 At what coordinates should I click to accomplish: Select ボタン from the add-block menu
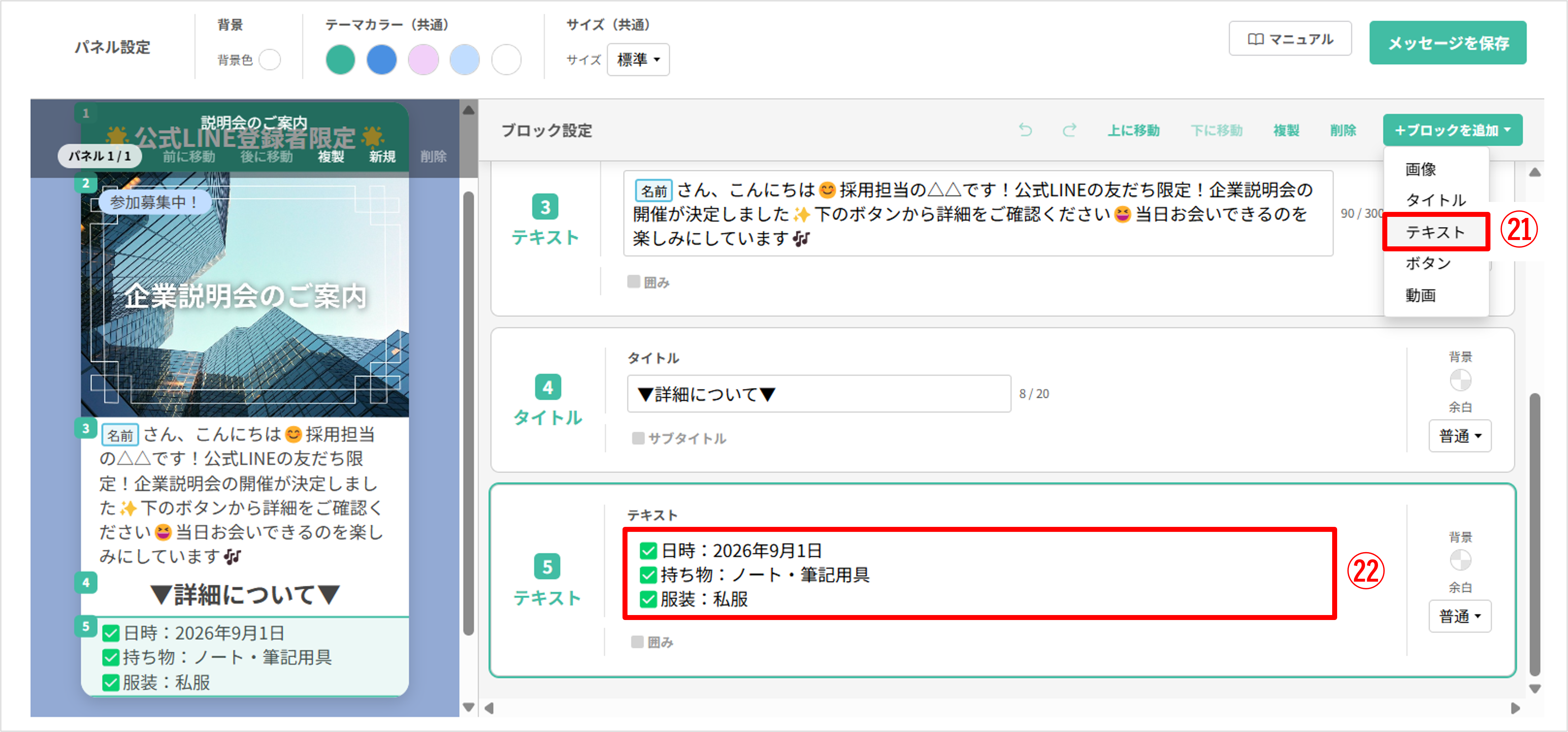[x=1427, y=263]
